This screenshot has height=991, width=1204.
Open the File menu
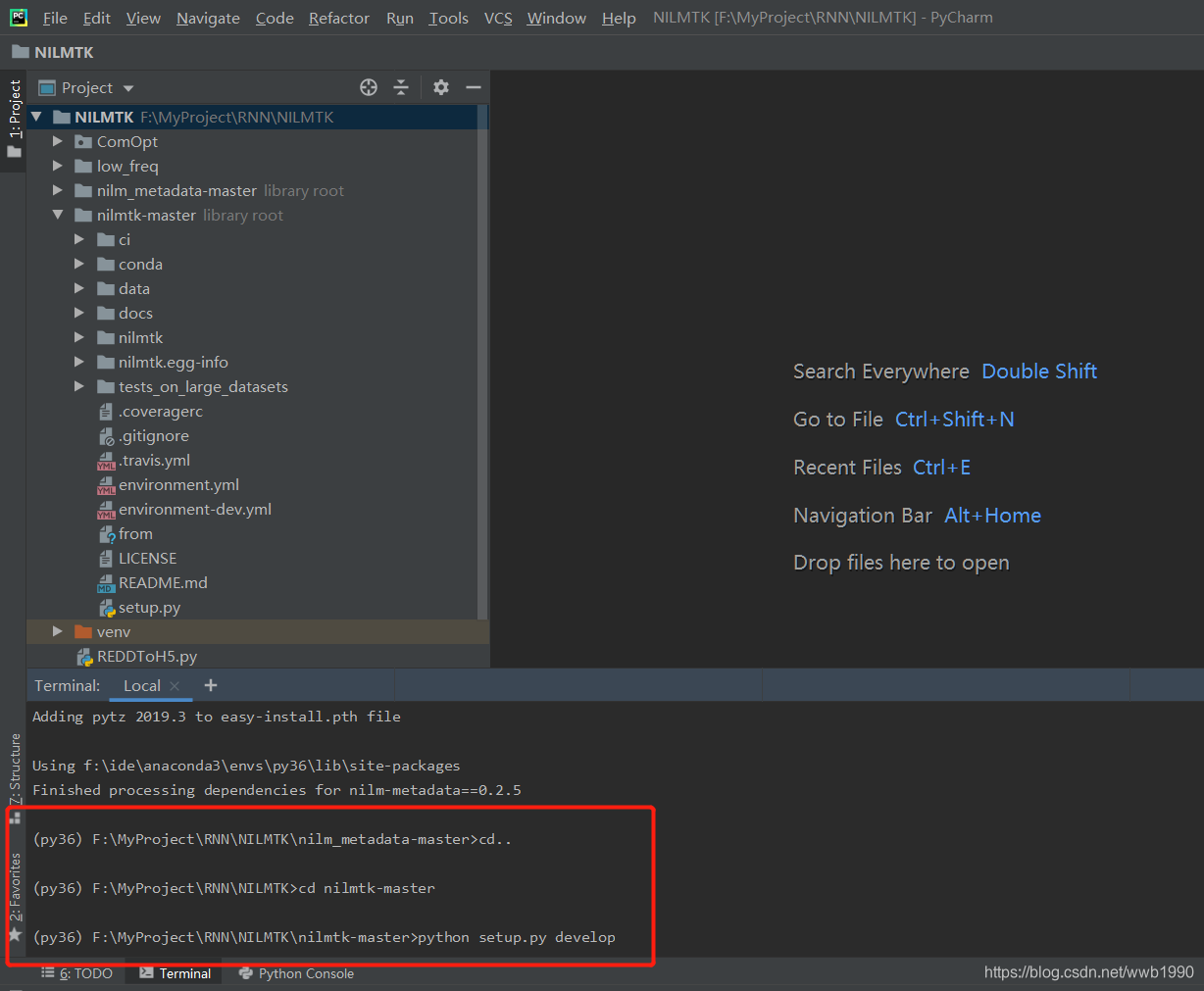pyautogui.click(x=55, y=18)
